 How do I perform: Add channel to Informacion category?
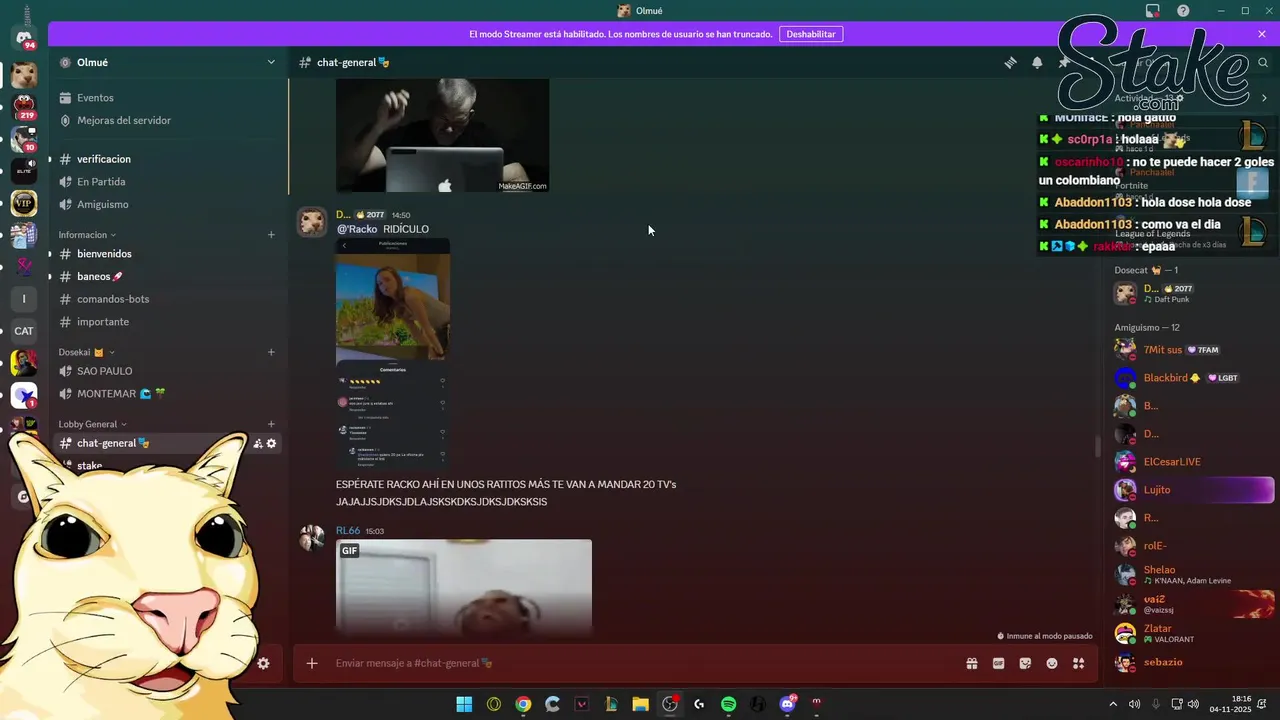[x=271, y=235]
